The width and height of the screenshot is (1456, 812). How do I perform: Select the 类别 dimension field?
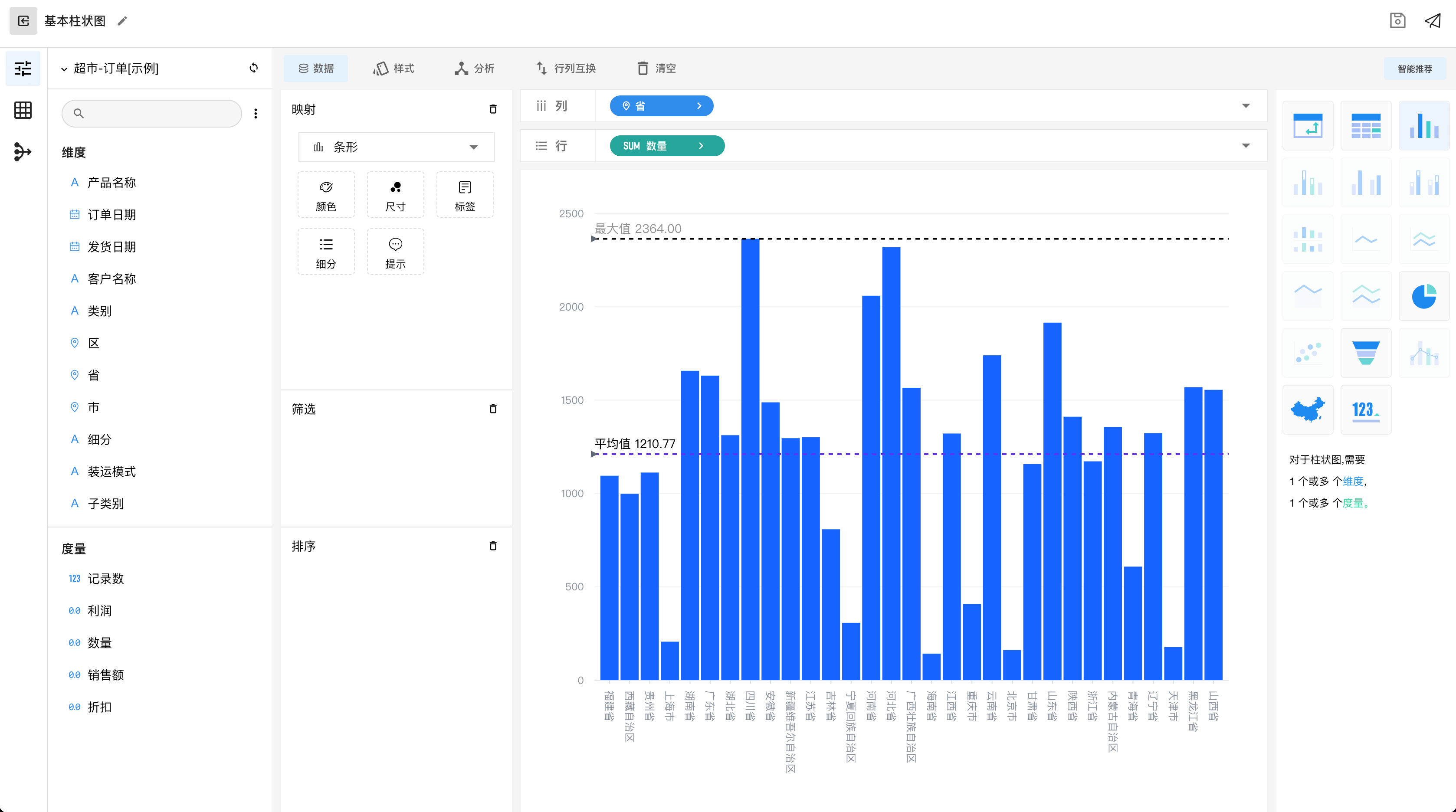99,311
